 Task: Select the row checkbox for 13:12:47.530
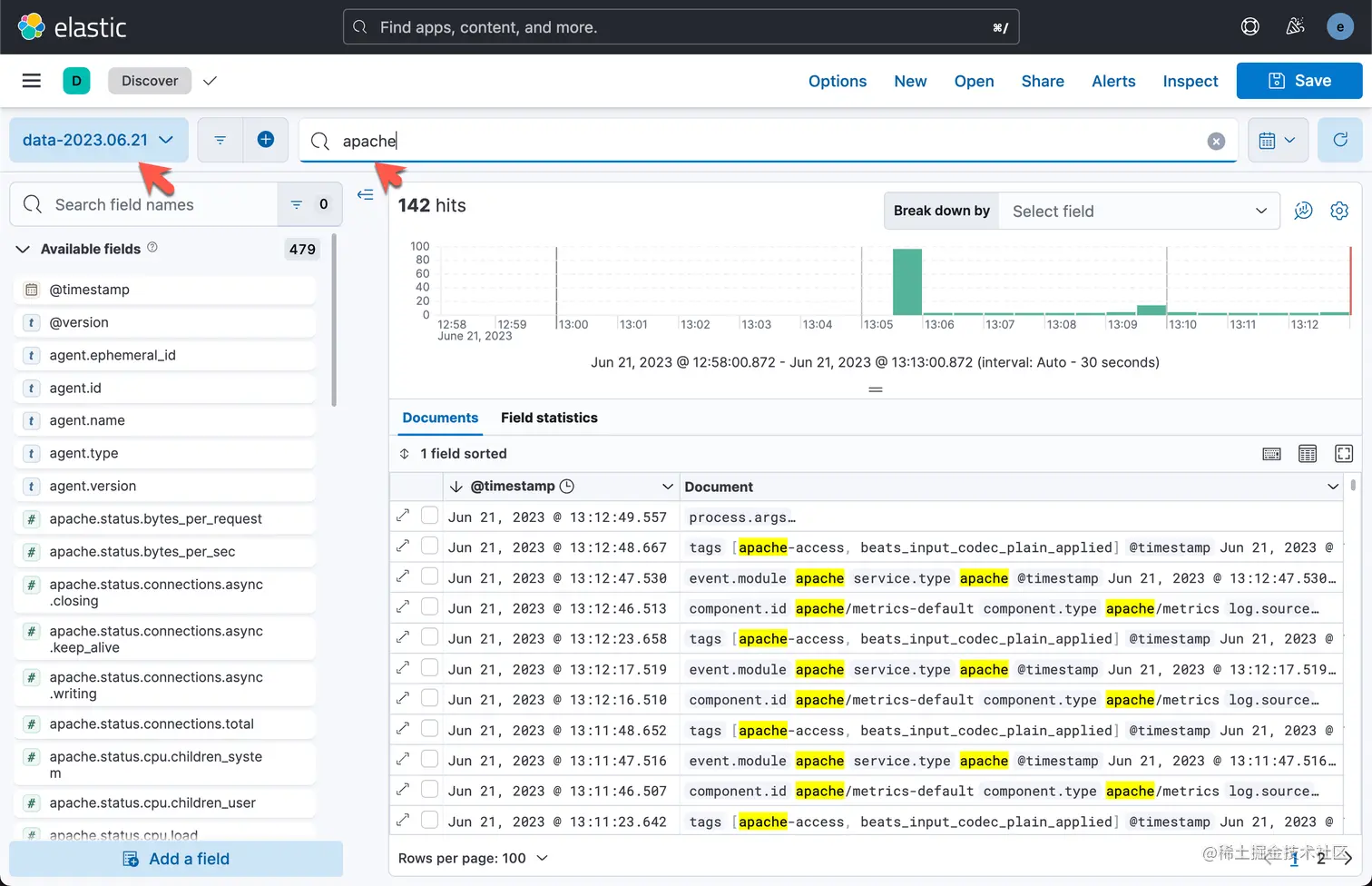(430, 576)
